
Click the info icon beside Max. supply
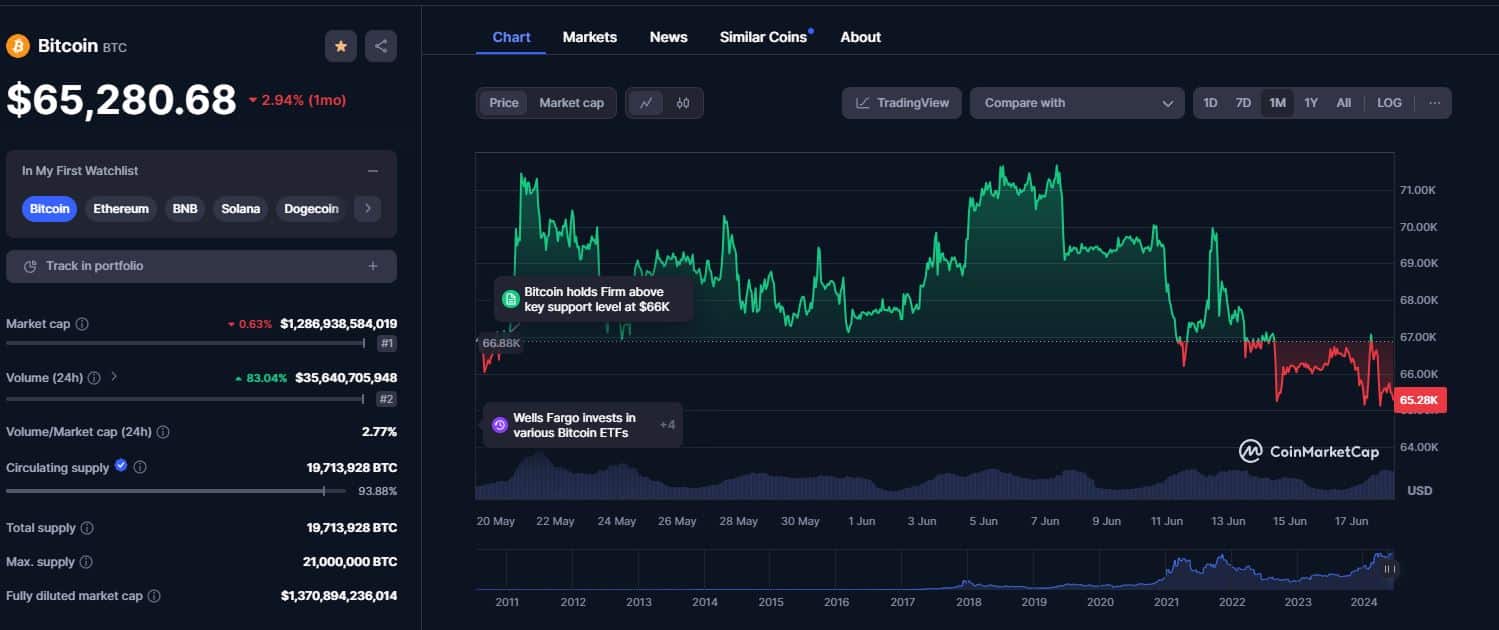pos(86,562)
